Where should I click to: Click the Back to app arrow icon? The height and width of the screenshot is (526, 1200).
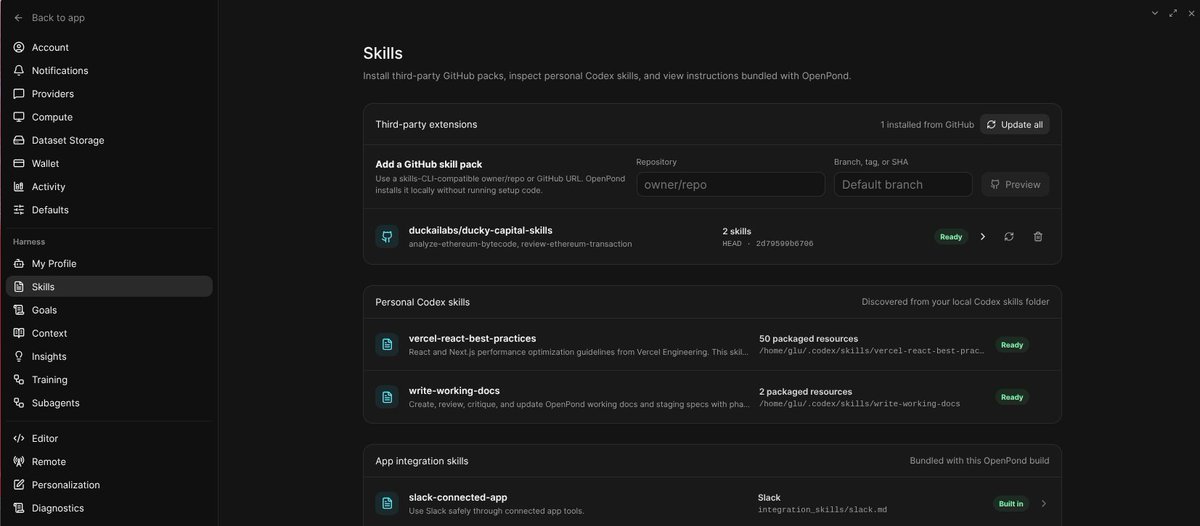[x=18, y=18]
